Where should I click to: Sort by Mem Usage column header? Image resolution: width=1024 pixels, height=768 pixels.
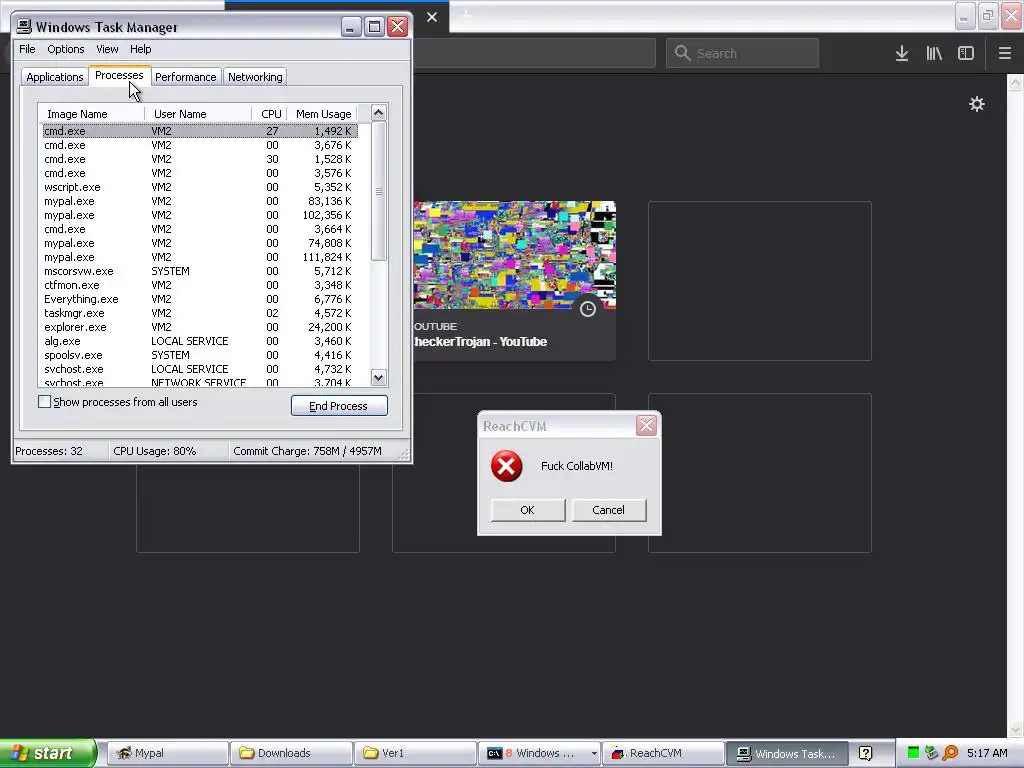point(323,114)
